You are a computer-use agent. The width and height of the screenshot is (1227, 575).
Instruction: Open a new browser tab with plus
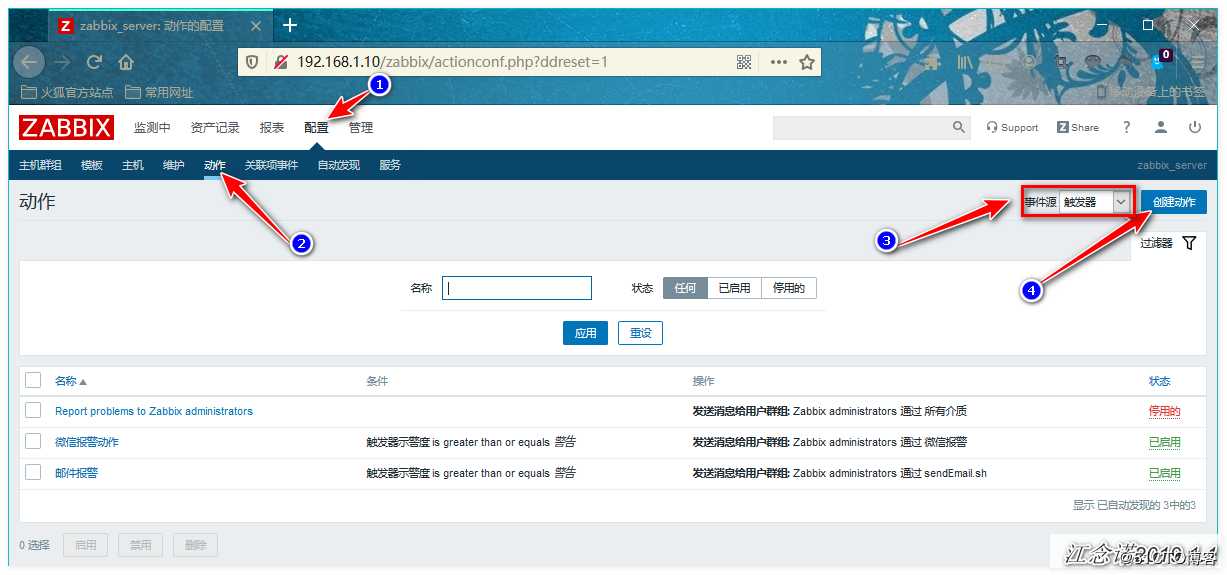coord(290,25)
